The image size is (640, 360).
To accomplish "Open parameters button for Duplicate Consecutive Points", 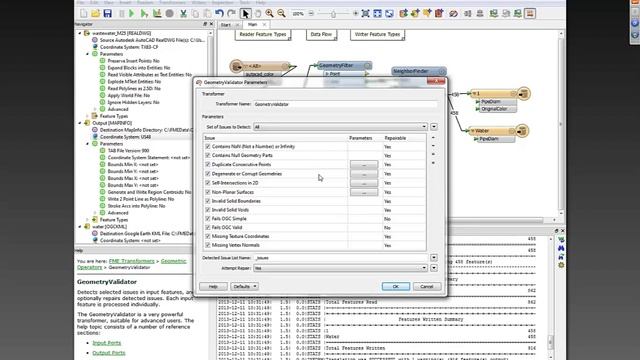I will pos(364,164).
